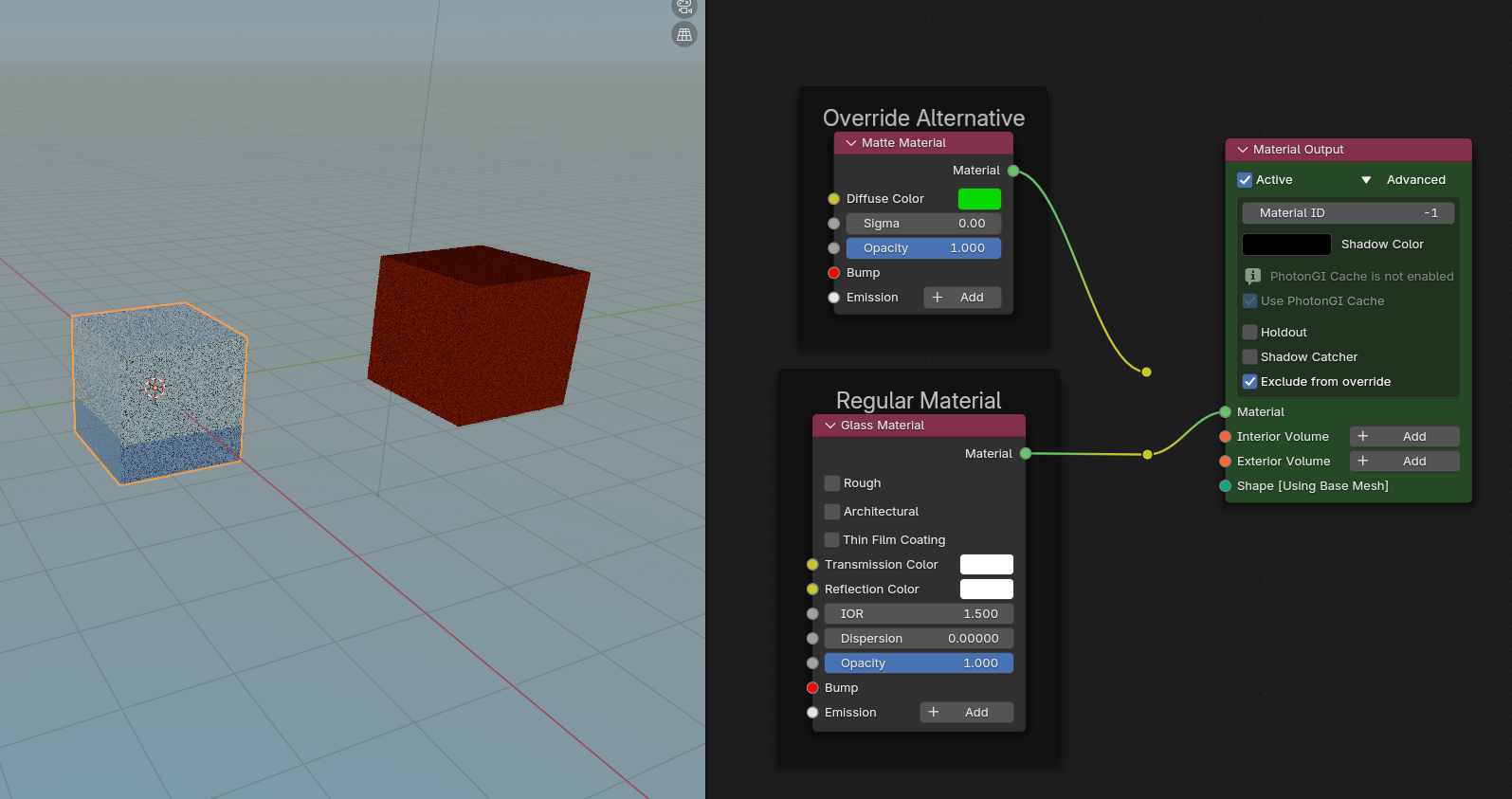Check the Rough option on Glass Material
This screenshot has width=1512, height=799.
832,483
